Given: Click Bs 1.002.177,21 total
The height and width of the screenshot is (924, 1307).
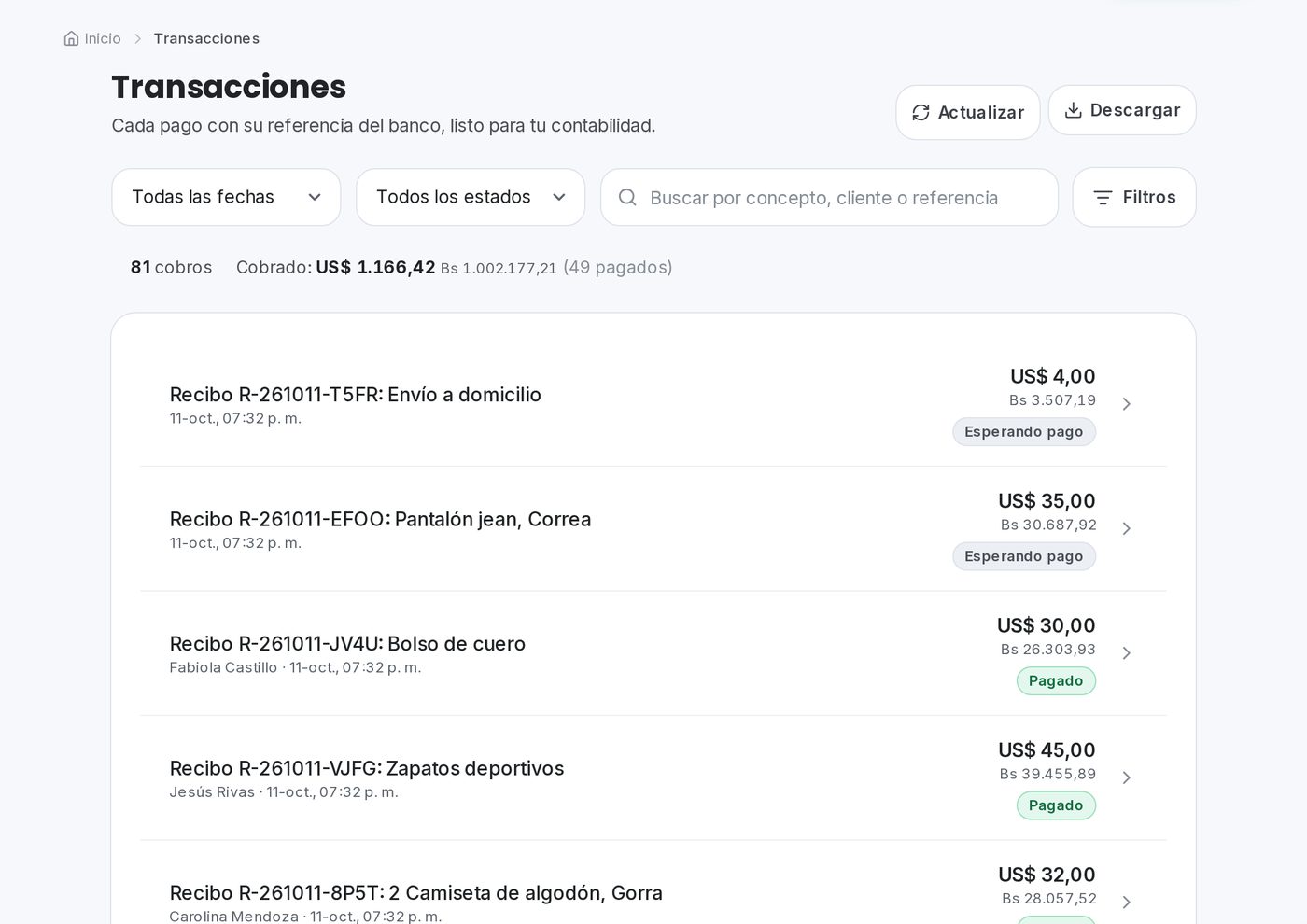Looking at the screenshot, I should click(x=499, y=268).
